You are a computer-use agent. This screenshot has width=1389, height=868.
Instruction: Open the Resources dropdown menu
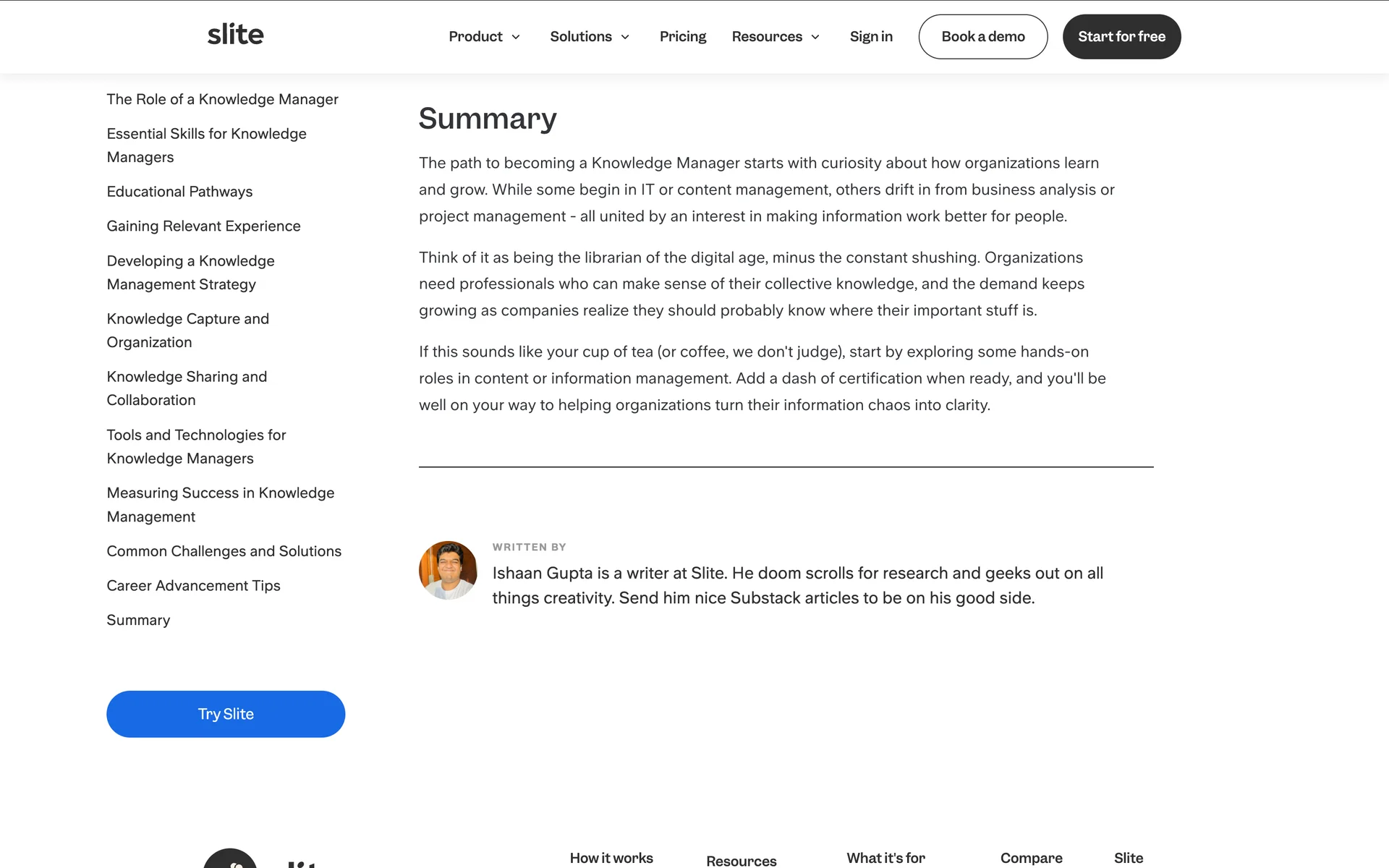(x=776, y=37)
